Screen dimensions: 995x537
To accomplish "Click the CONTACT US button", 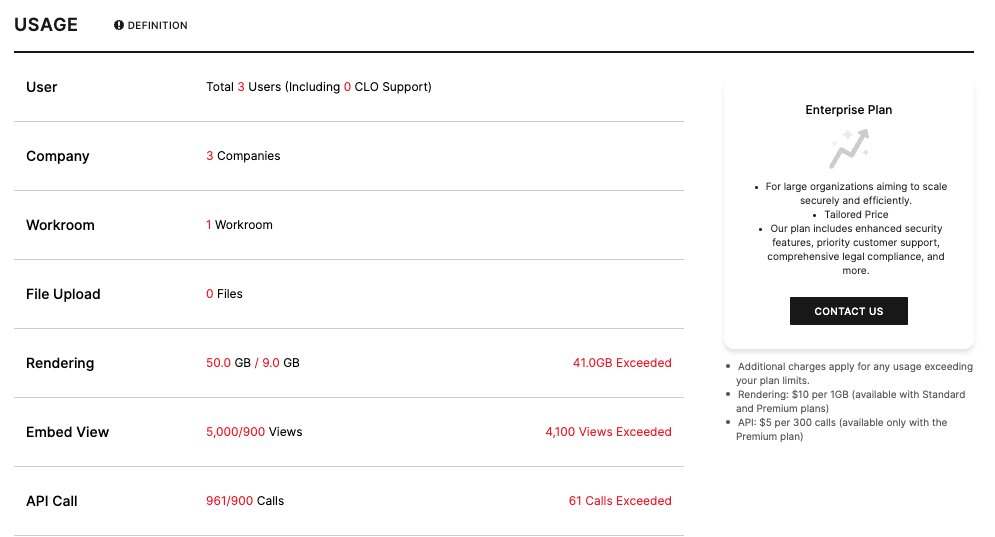I will click(x=848, y=311).
